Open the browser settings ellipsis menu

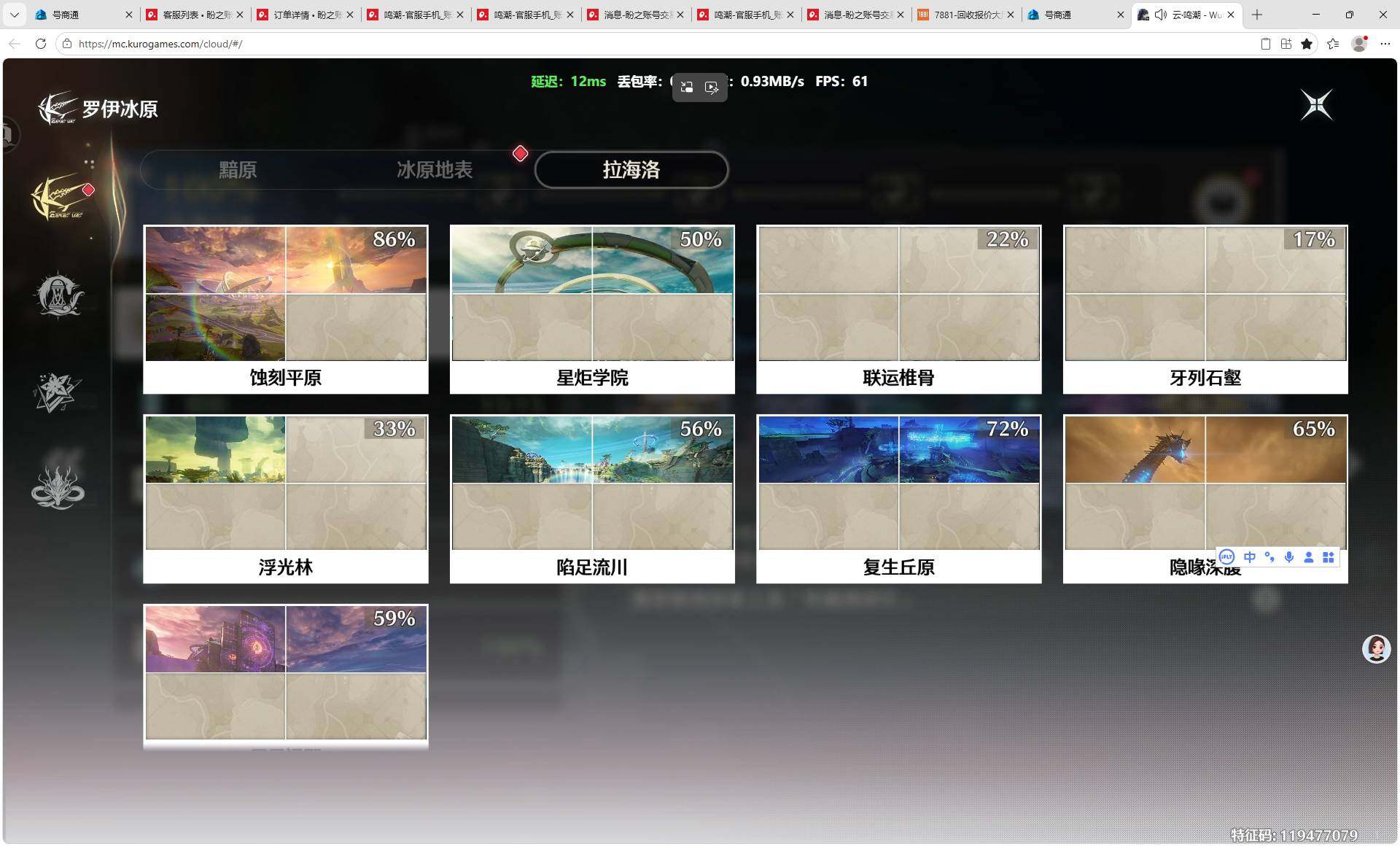[x=1385, y=44]
